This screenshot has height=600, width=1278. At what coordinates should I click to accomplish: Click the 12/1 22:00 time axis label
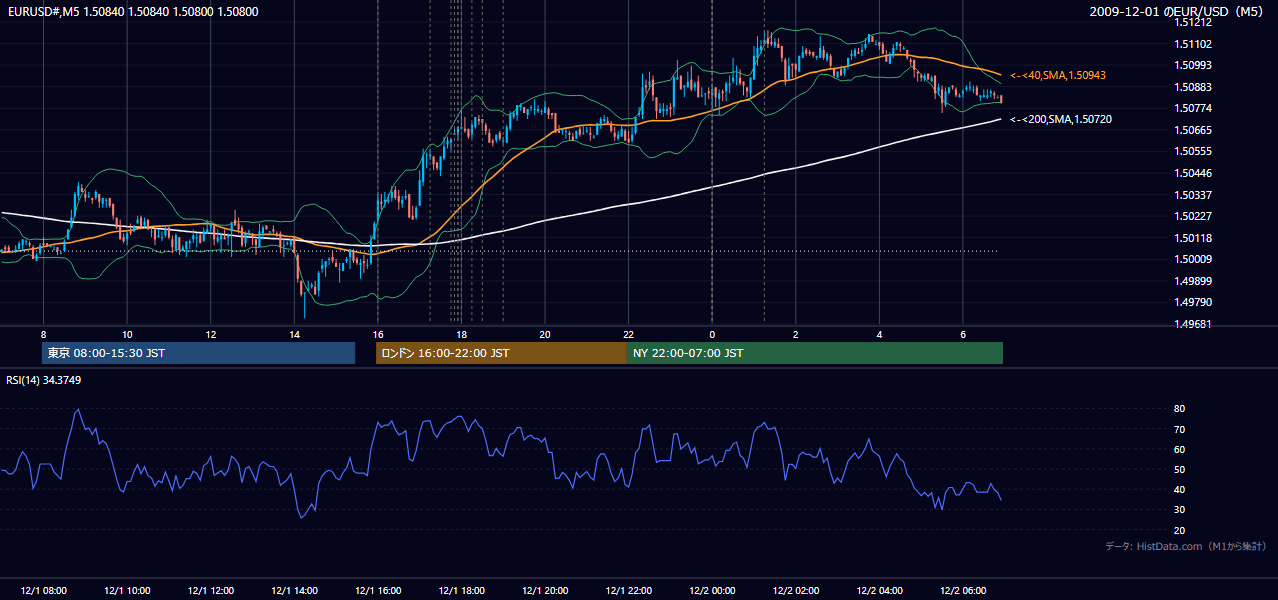pos(629,591)
